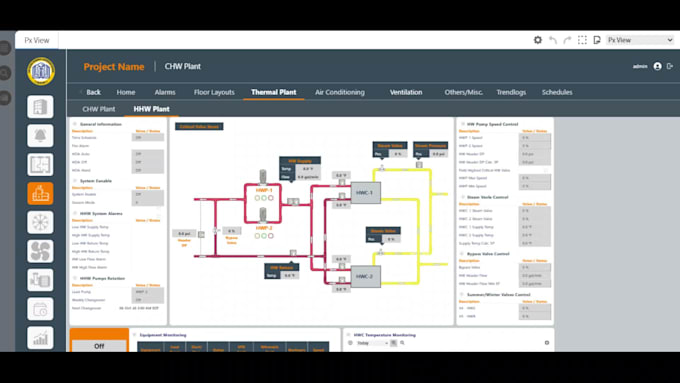Image resolution: width=680 pixels, height=383 pixels.
Task: Click the Off button at bottom left
Action: (99, 346)
